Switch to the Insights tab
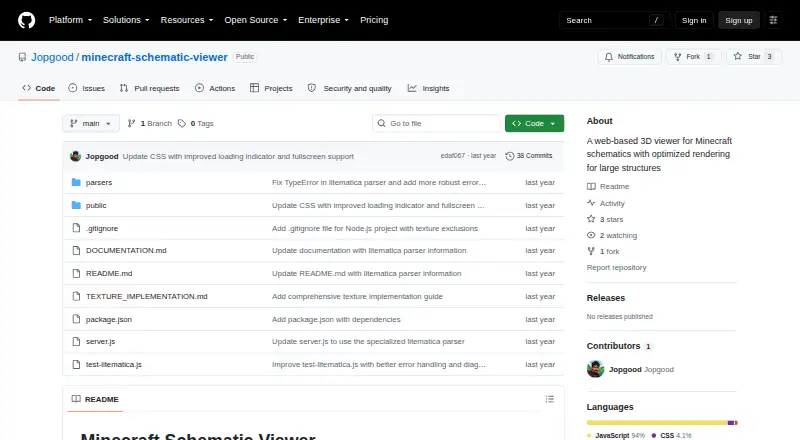Screen dimensions: 800x440 pyautogui.click(x=429, y=88)
